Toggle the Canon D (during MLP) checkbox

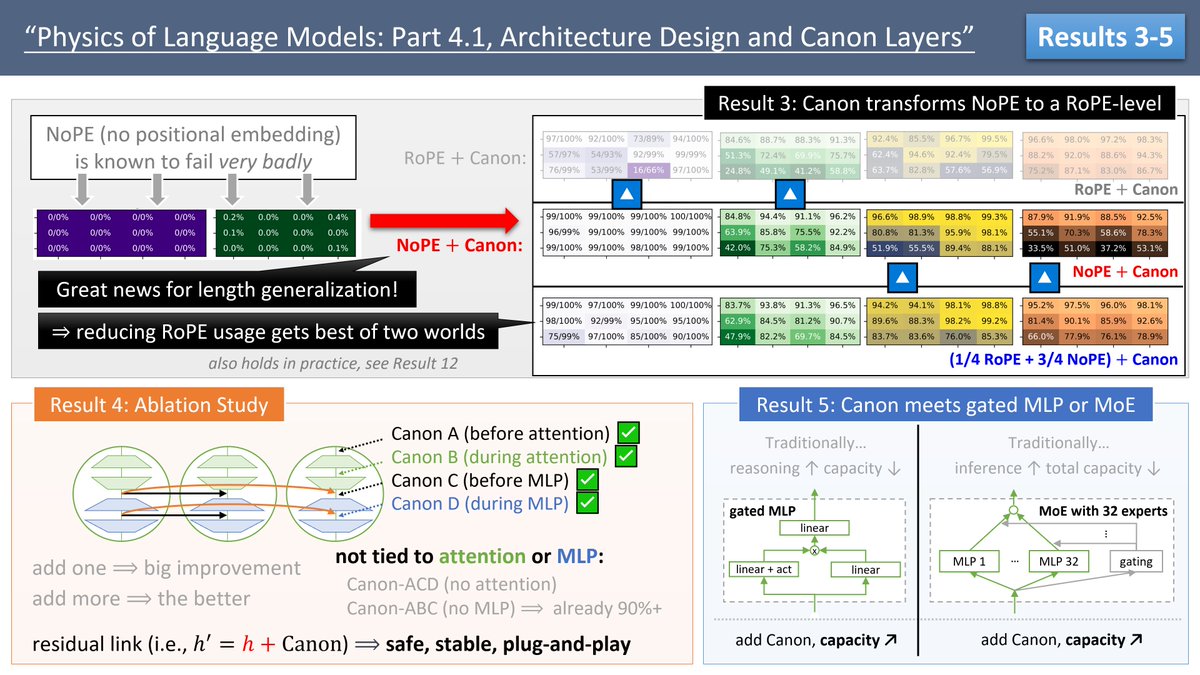tap(587, 503)
